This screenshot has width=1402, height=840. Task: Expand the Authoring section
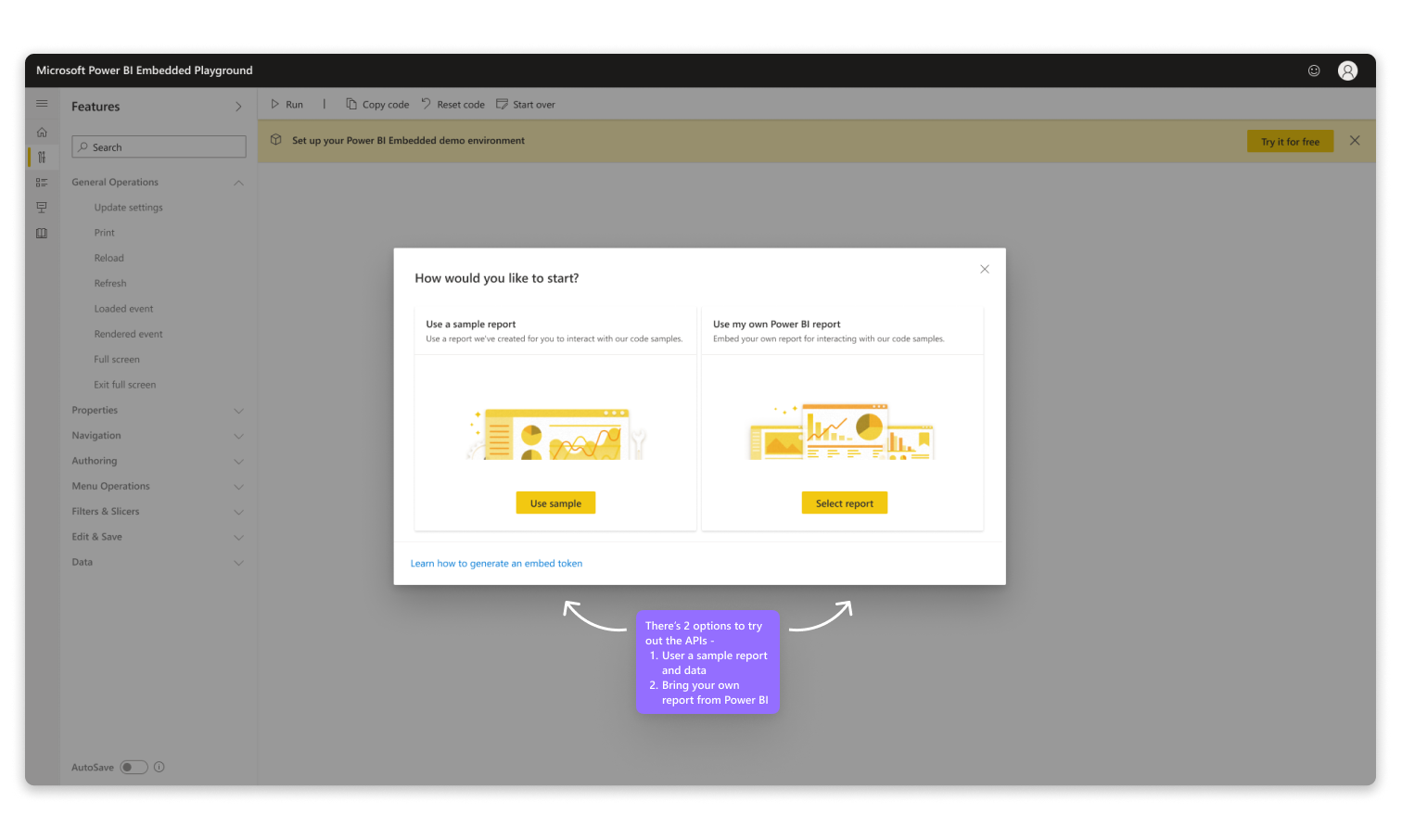[x=238, y=461]
